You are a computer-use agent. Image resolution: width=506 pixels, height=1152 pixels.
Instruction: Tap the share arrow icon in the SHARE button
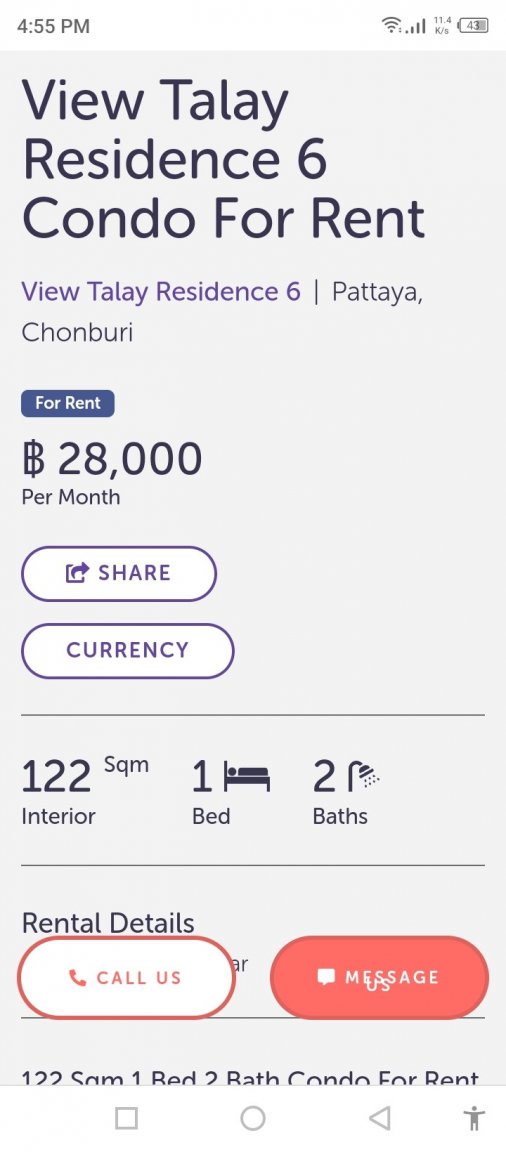77,572
